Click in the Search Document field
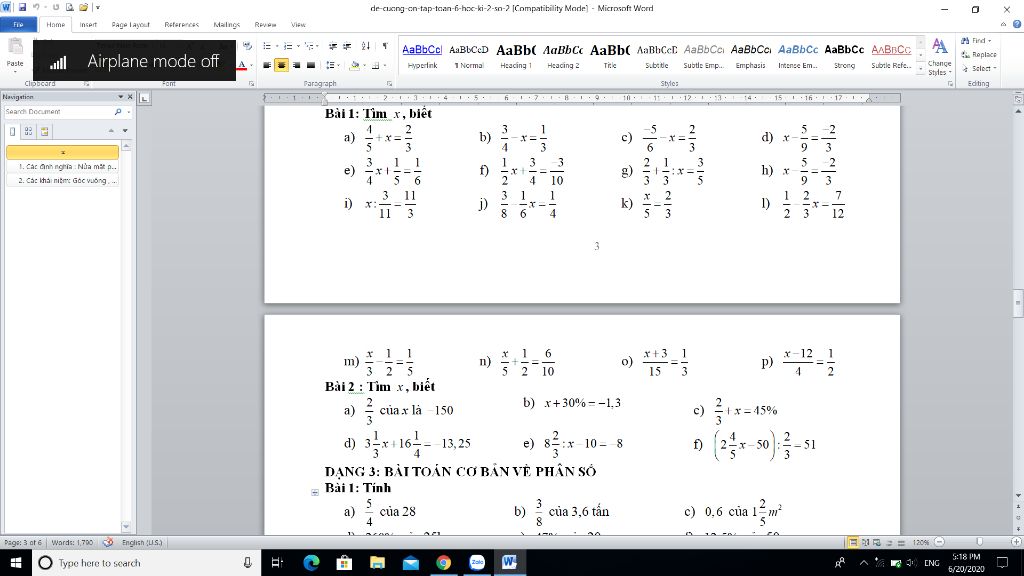 (57, 112)
